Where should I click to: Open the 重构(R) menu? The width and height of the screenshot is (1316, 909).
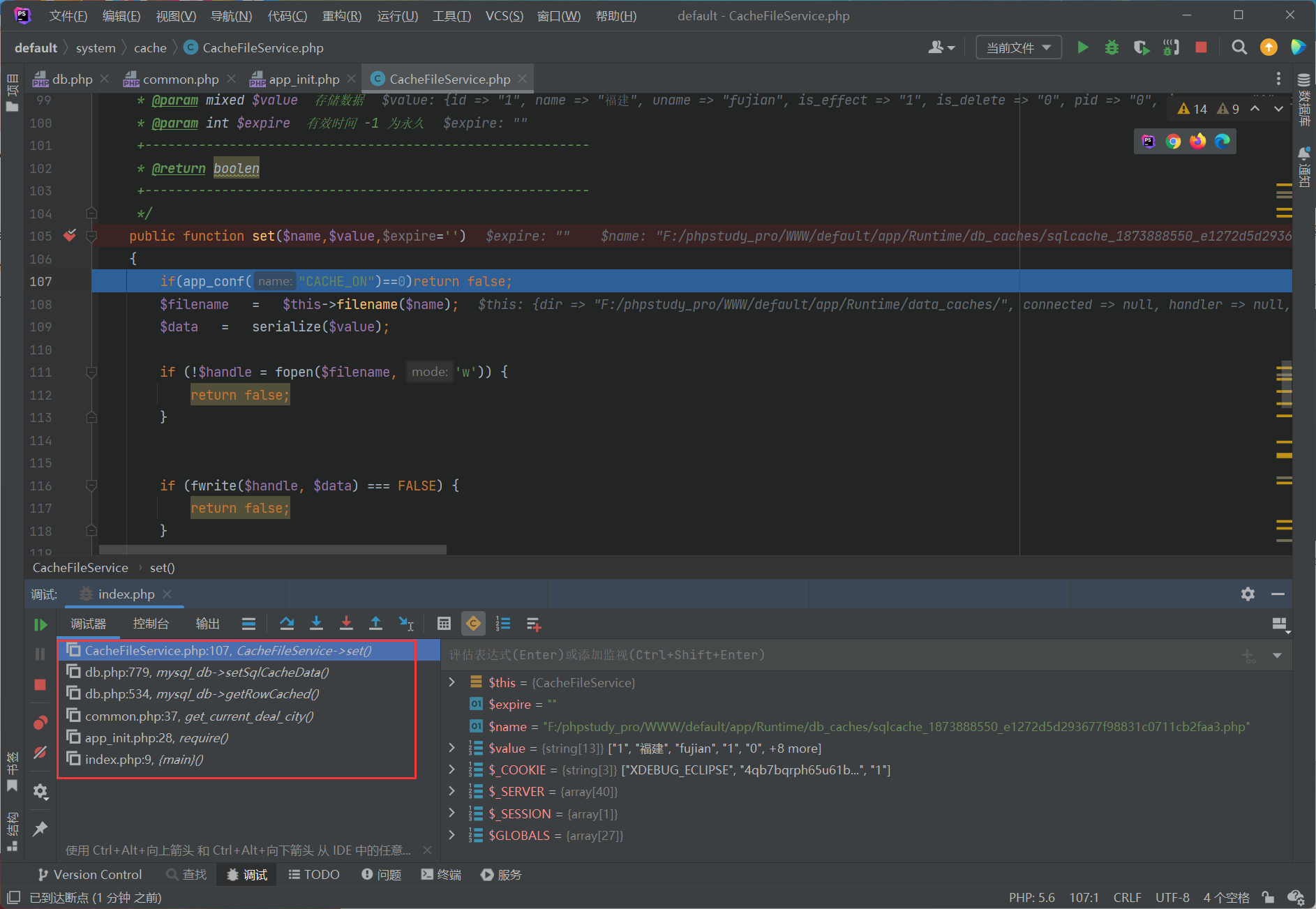coord(341,15)
